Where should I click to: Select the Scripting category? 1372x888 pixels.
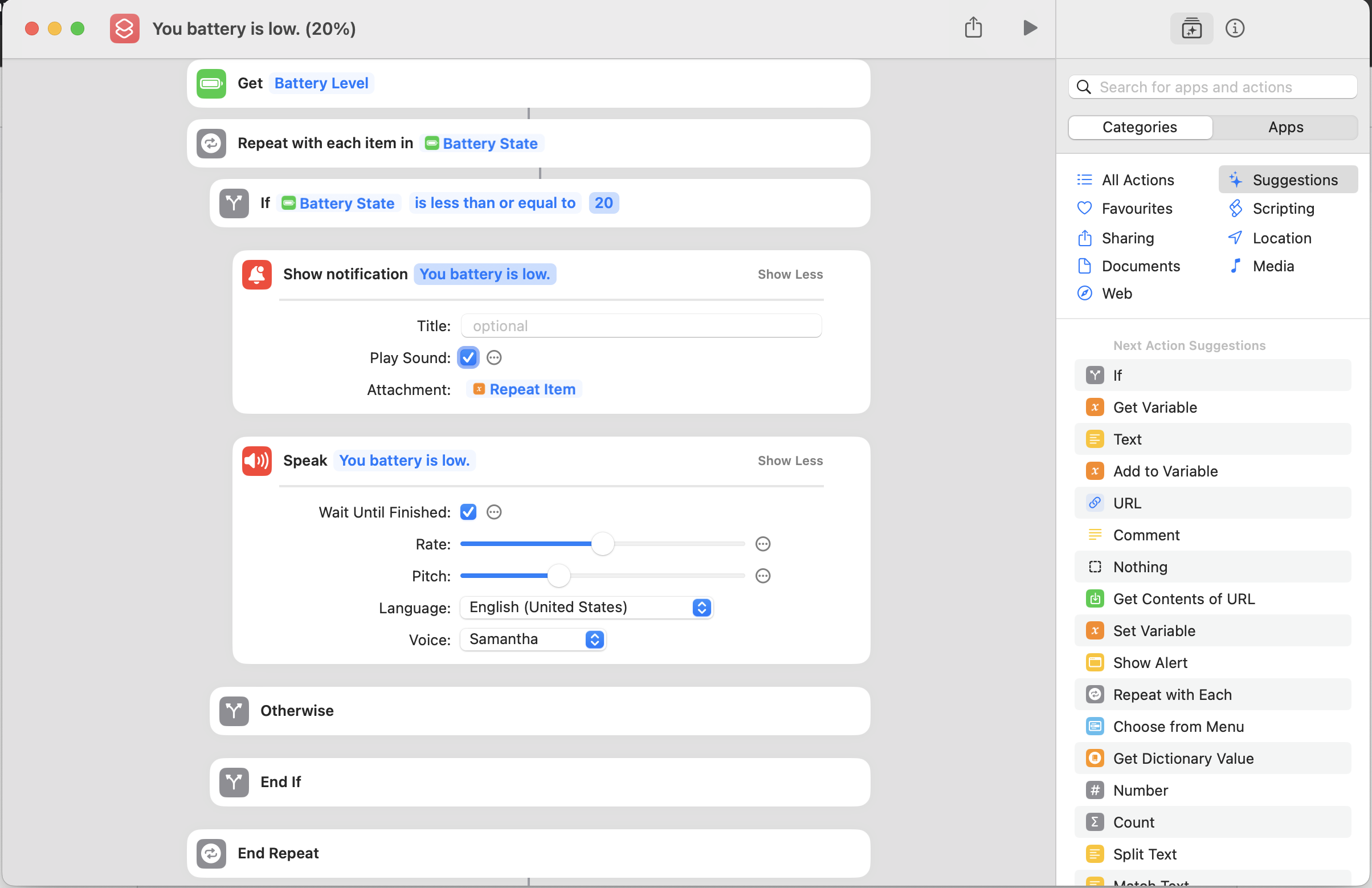point(1283,209)
